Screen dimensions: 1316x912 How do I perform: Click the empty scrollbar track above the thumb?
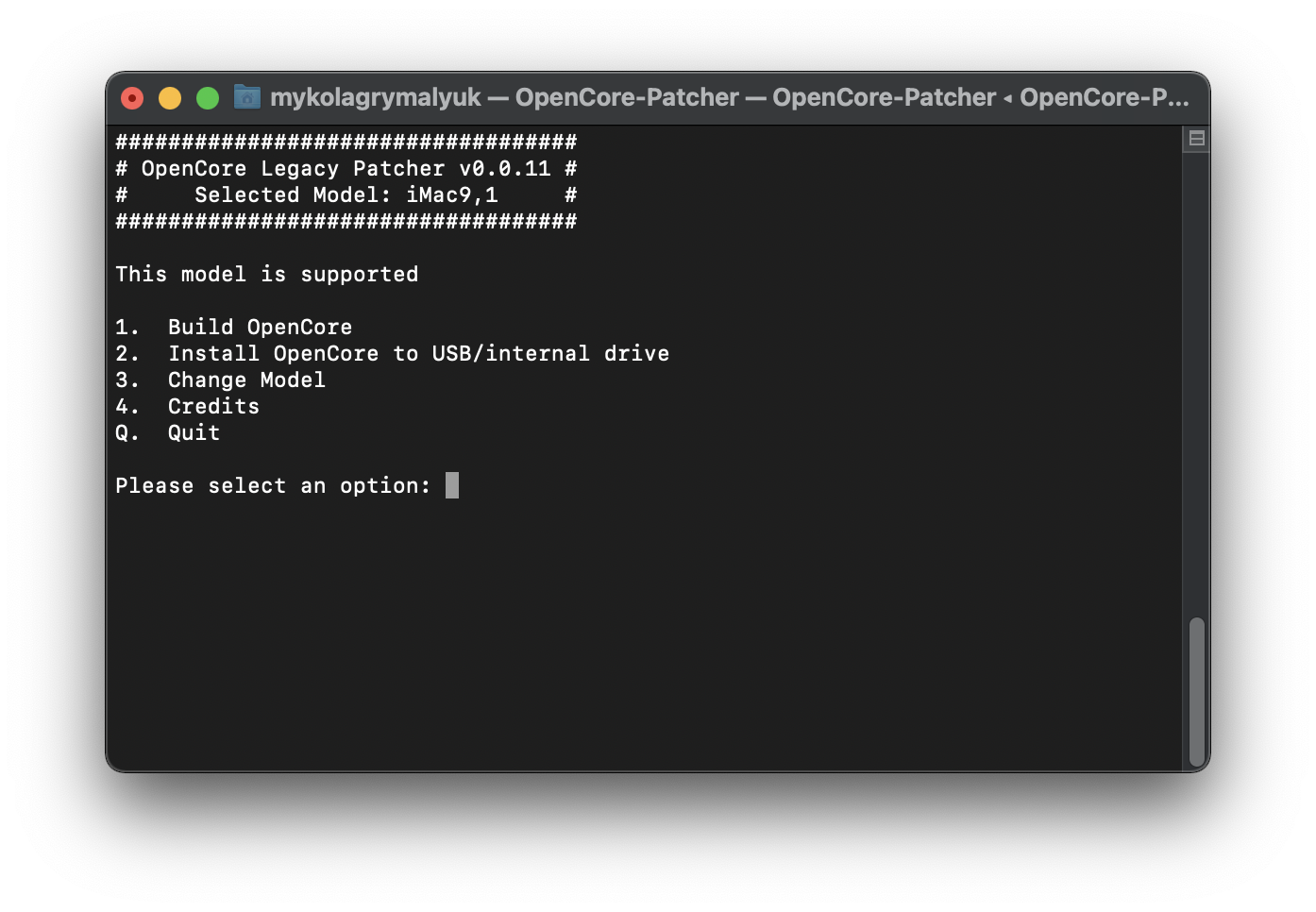pyautogui.click(x=1196, y=378)
